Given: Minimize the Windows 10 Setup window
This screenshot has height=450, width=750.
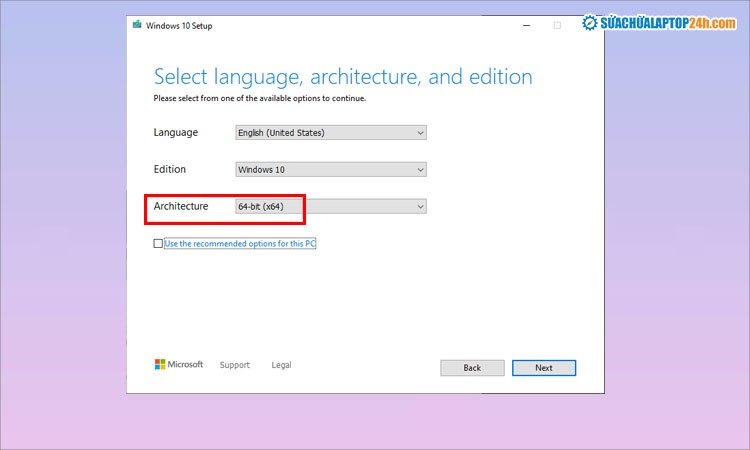Looking at the screenshot, I should 529,25.
